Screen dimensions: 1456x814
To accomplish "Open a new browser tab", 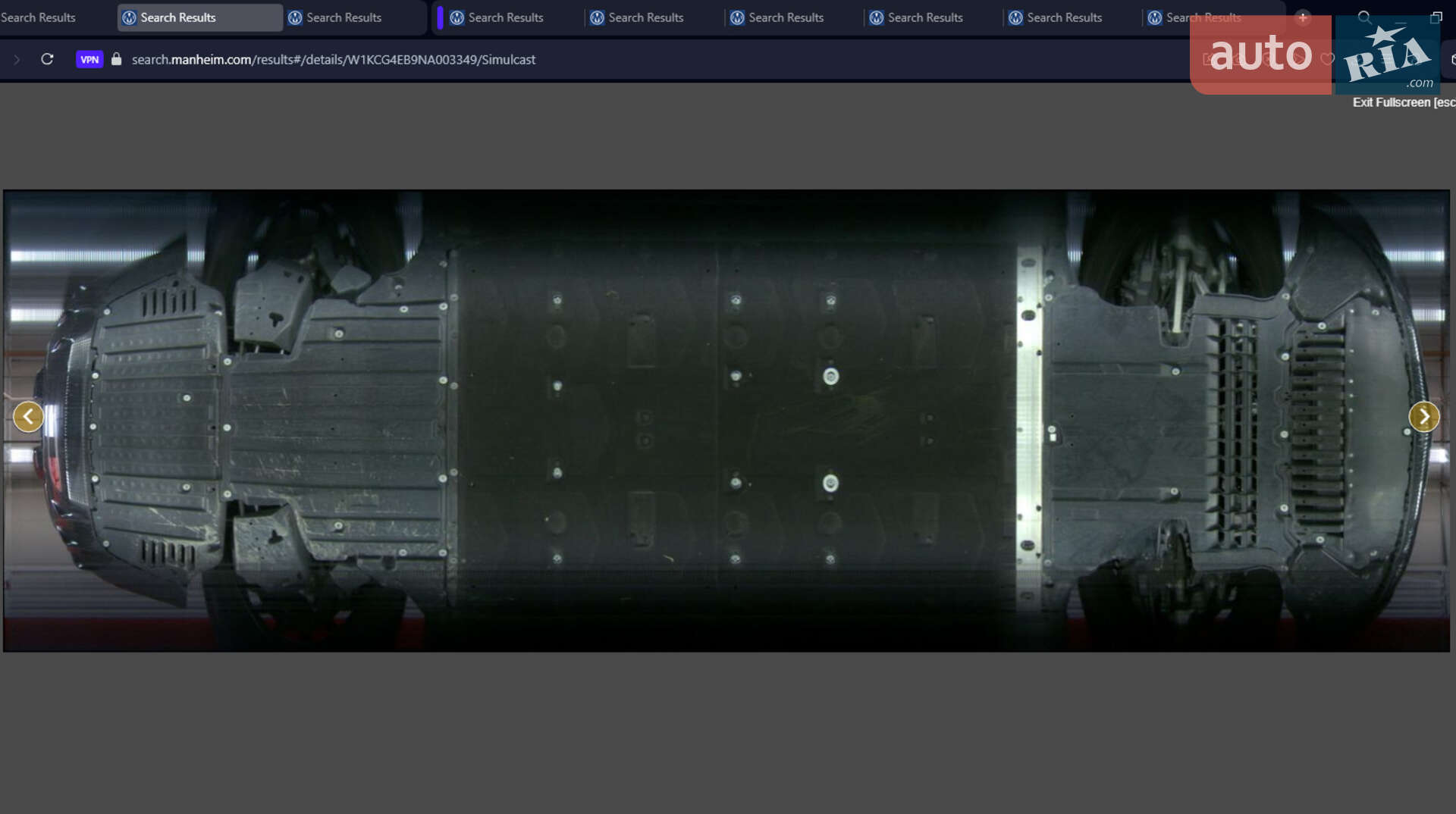I will (1303, 17).
